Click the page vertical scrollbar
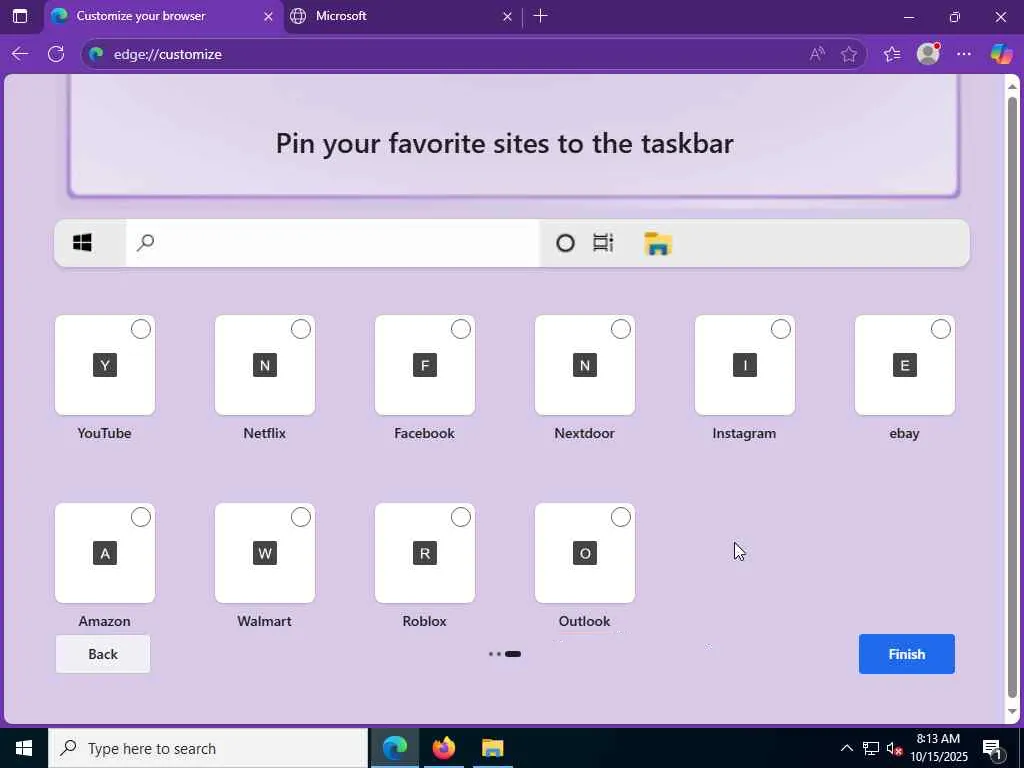Image resolution: width=1024 pixels, height=768 pixels. pyautogui.click(x=1012, y=398)
